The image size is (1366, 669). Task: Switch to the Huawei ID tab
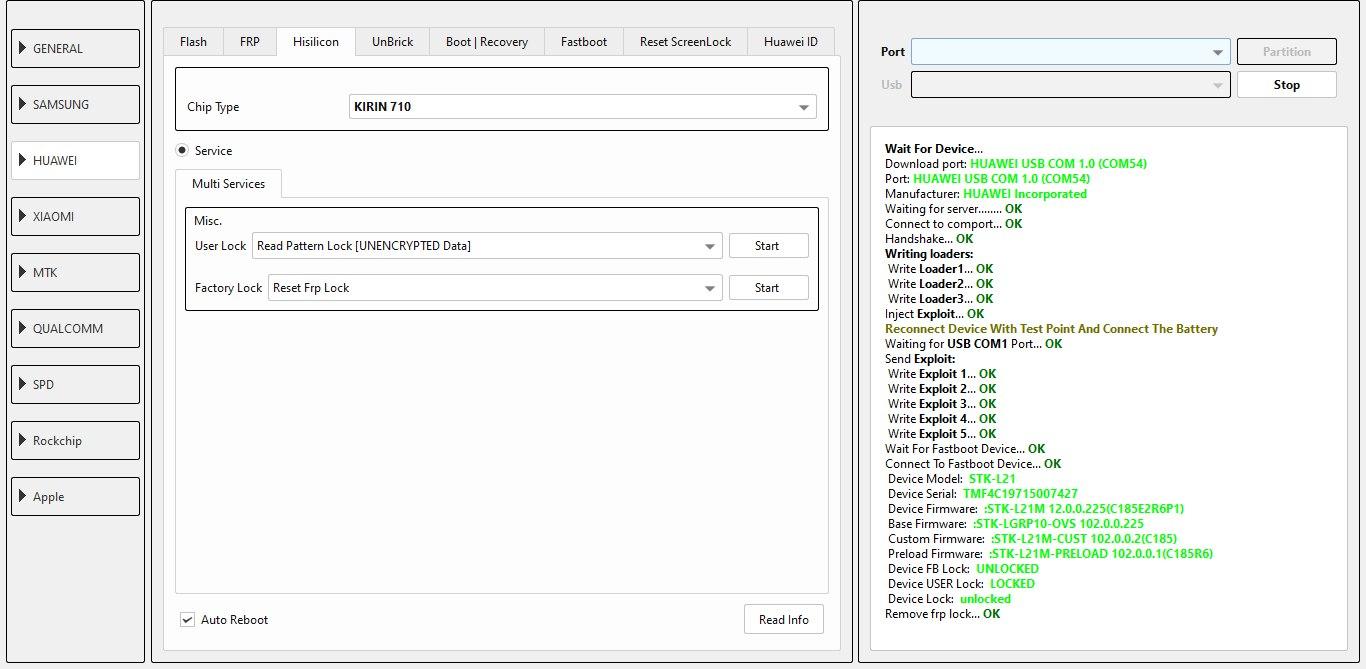coord(791,42)
